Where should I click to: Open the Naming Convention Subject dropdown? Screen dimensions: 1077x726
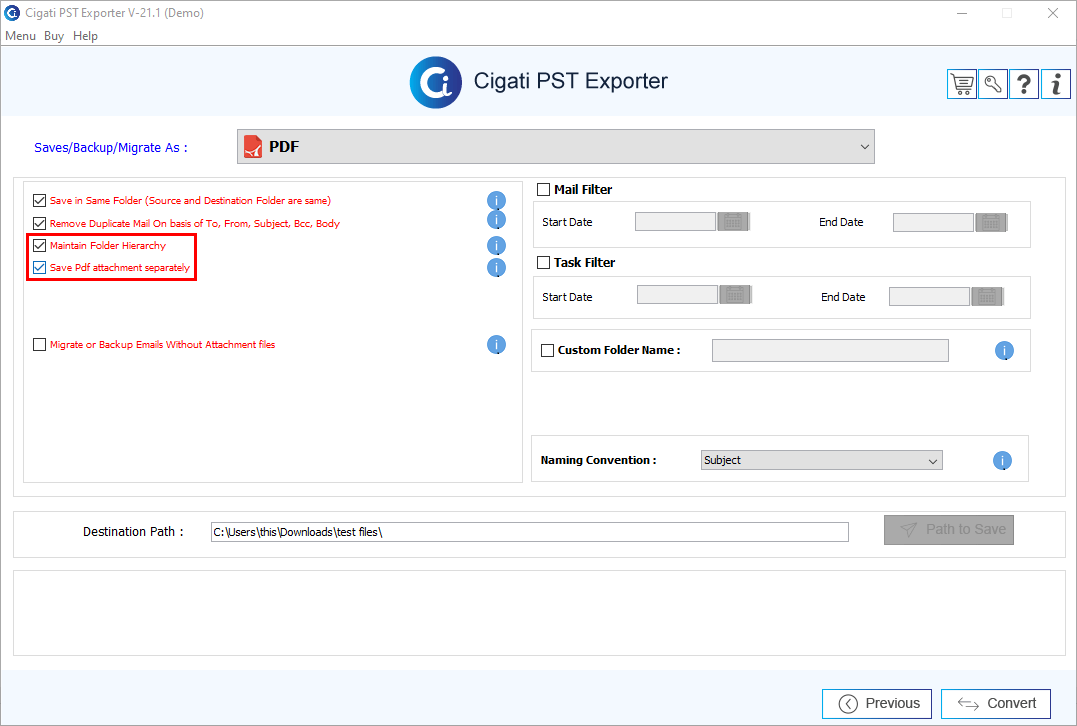(x=821, y=460)
